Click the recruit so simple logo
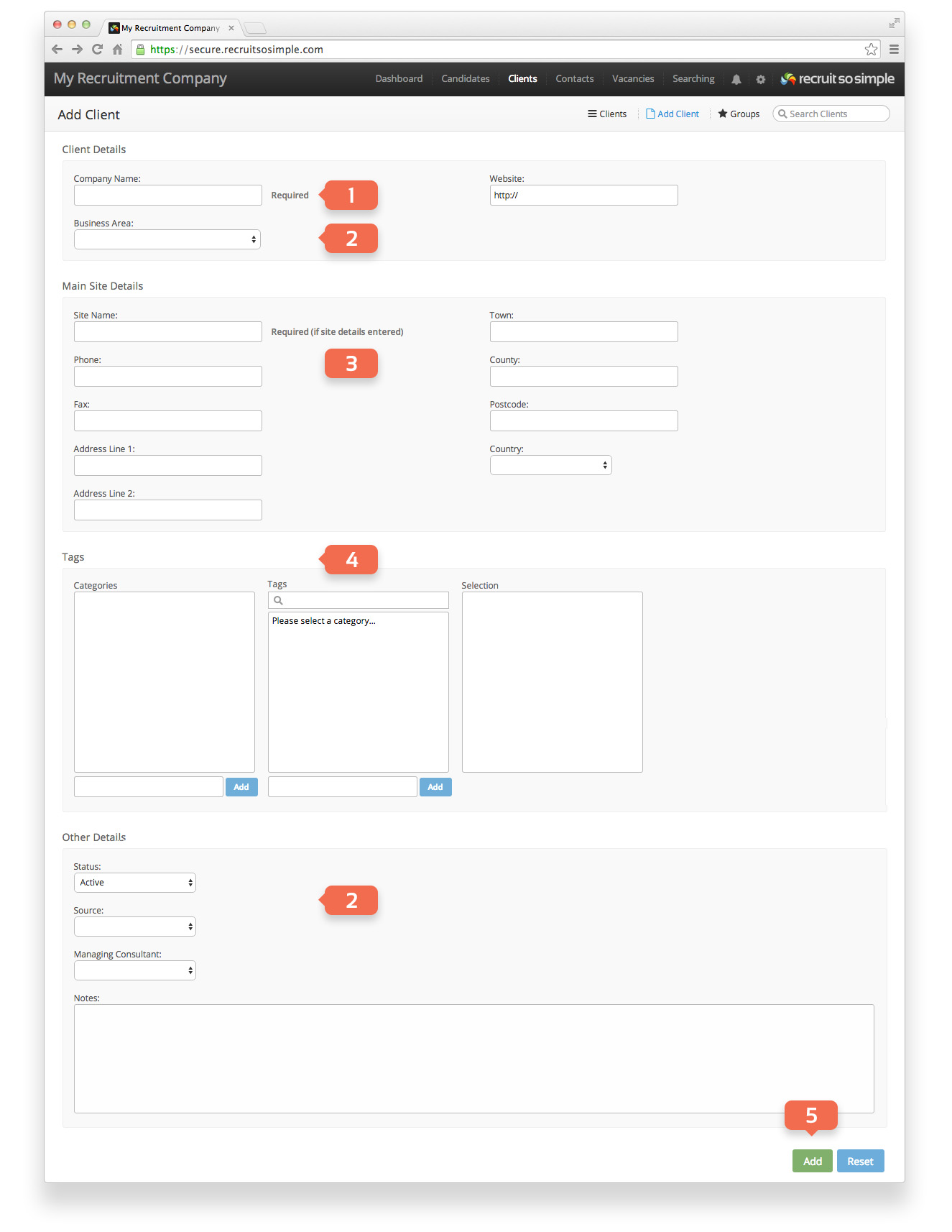Viewport: 952px width, 1232px height. pyautogui.click(x=838, y=79)
